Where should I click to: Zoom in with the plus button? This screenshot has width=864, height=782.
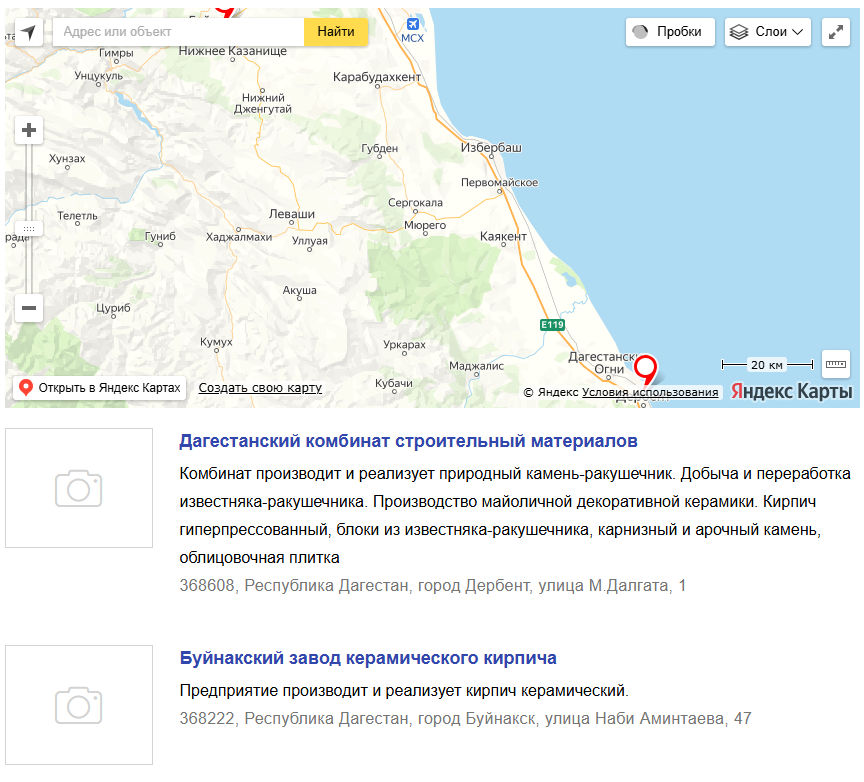point(29,130)
